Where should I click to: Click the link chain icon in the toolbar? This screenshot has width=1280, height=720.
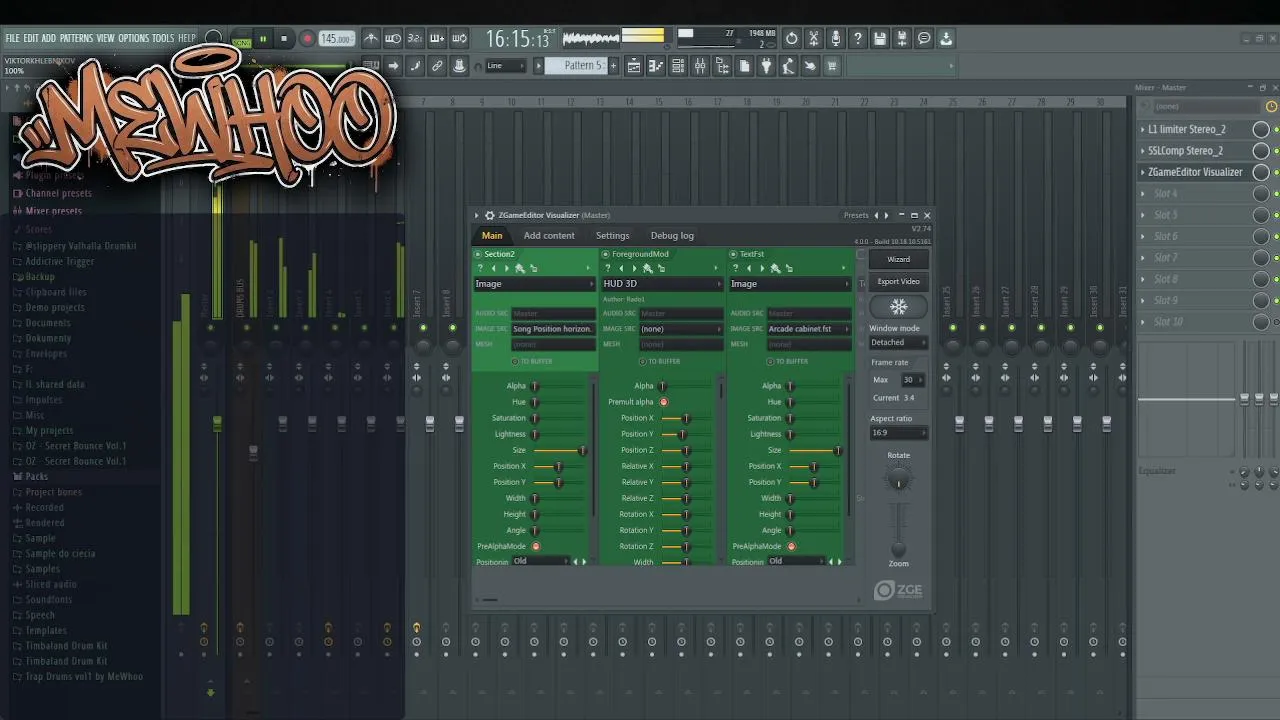click(437, 66)
